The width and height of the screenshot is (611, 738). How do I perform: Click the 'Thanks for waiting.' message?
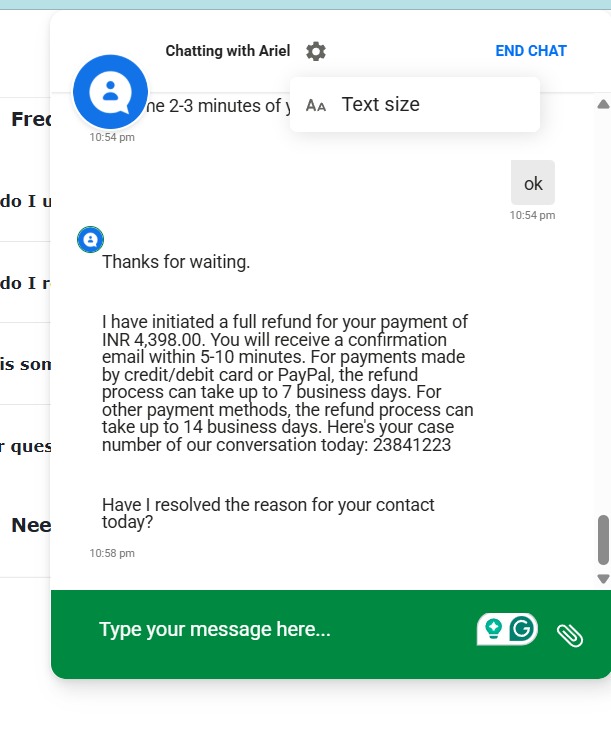(176, 263)
